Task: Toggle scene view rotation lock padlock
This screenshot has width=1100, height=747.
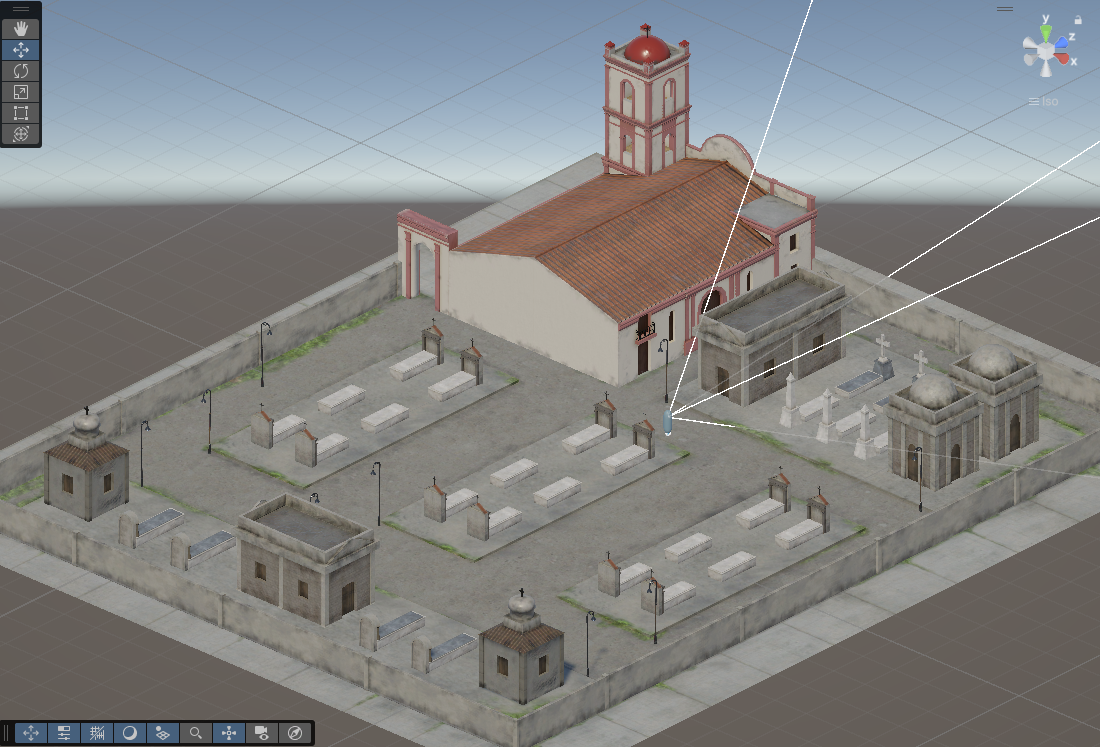Action: tap(1078, 19)
